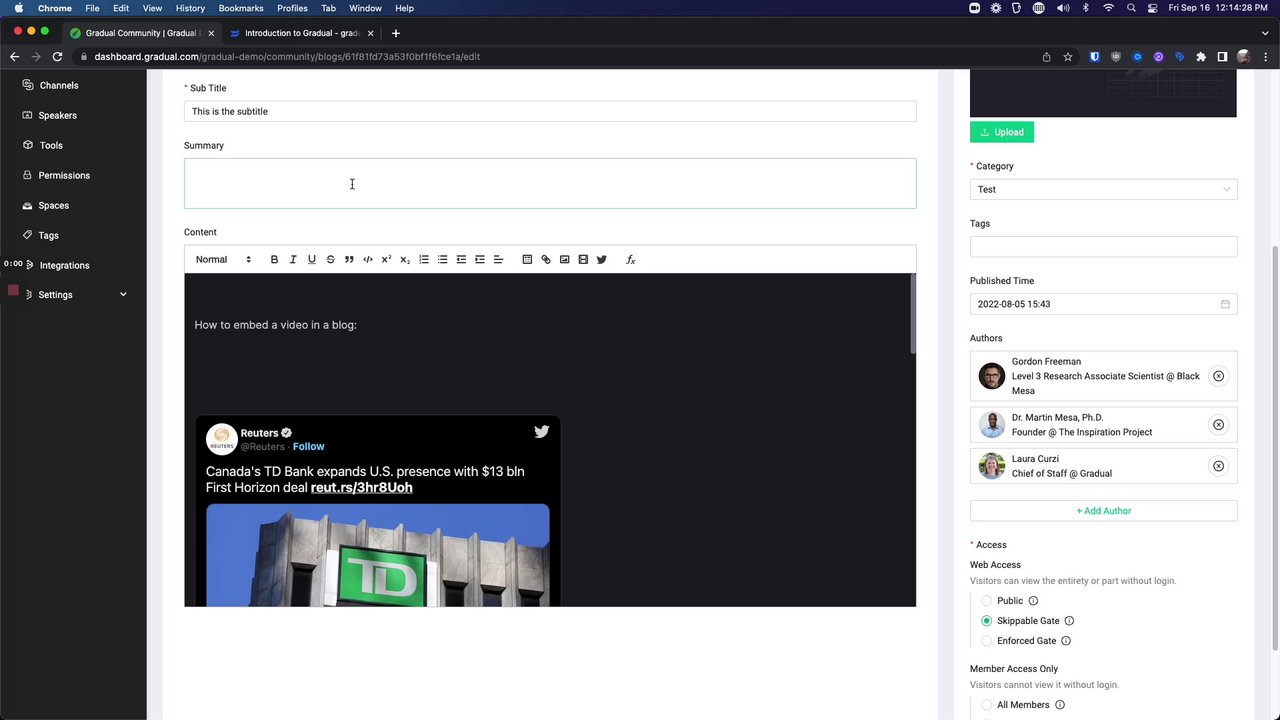Open the Normal text style dropdown

point(223,260)
